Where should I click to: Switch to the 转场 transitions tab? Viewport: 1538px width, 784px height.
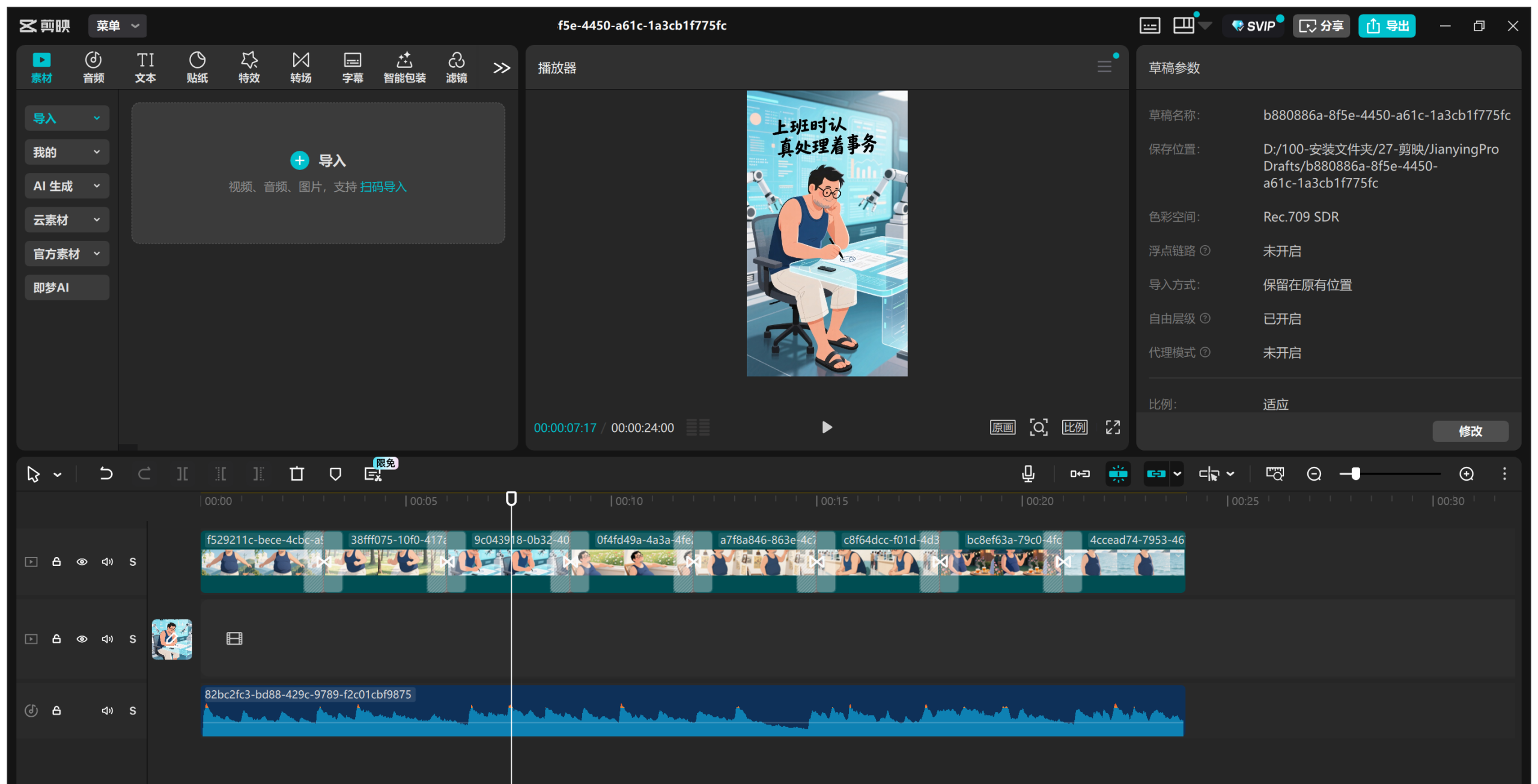click(300, 67)
